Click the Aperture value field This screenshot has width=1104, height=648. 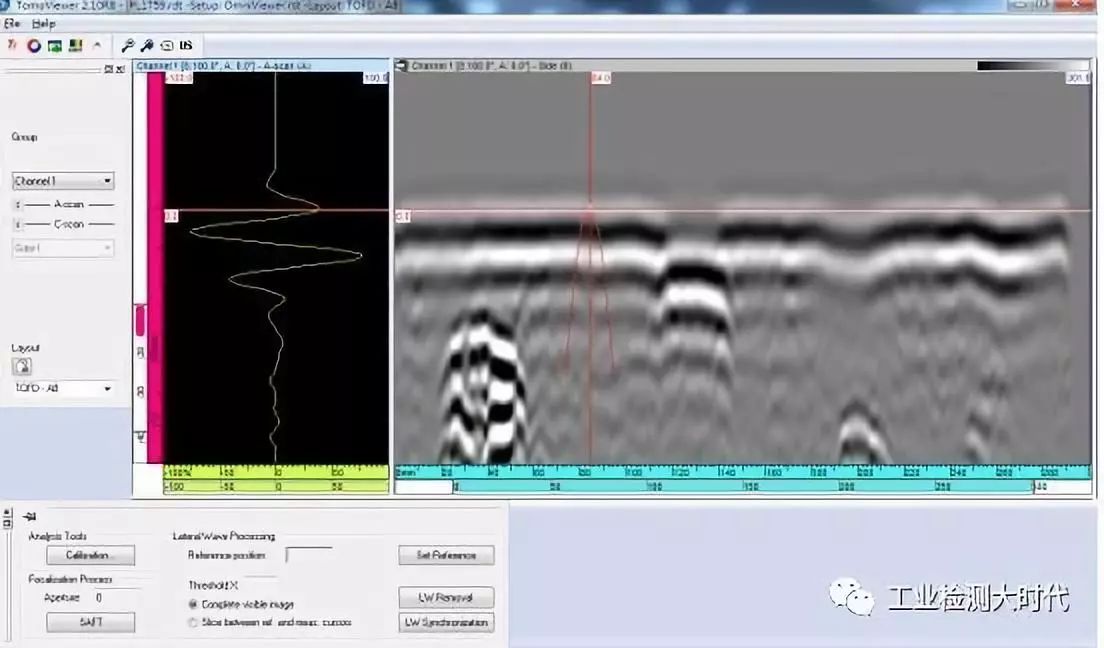[x=116, y=597]
